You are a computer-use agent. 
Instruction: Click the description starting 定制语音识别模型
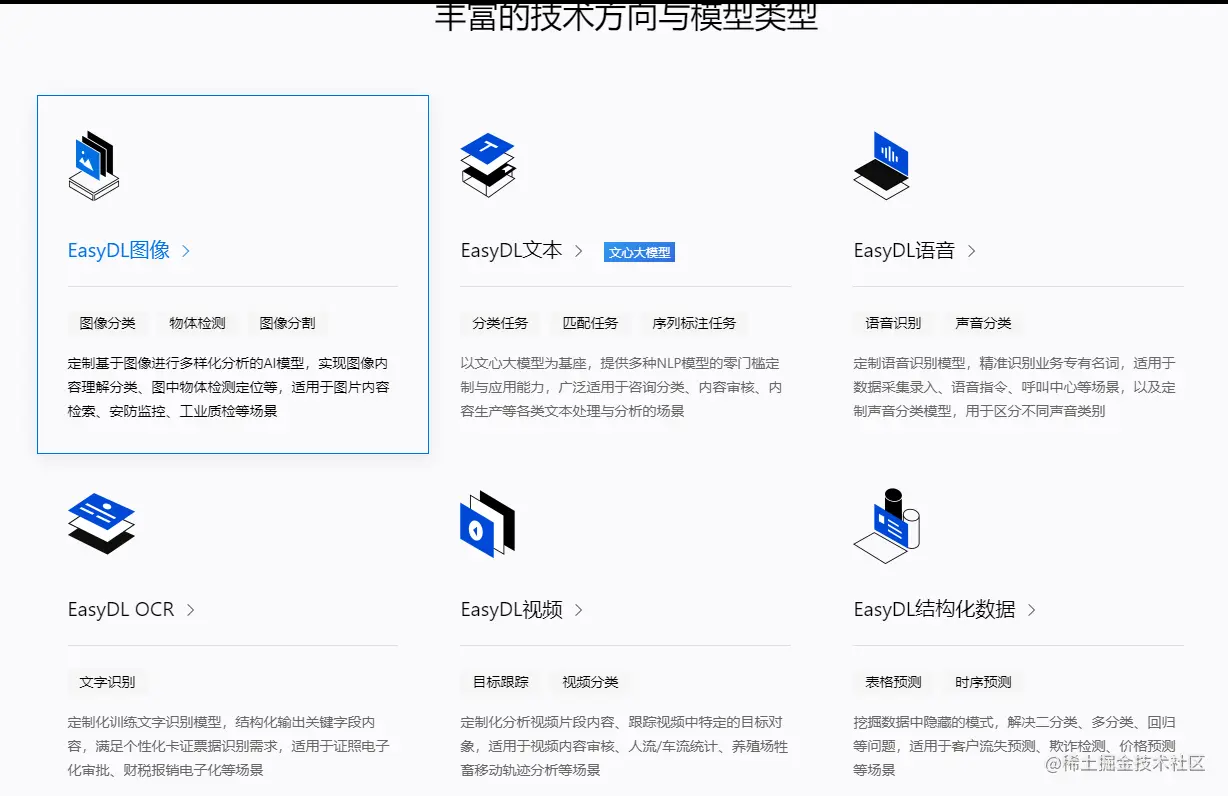tap(1015, 387)
